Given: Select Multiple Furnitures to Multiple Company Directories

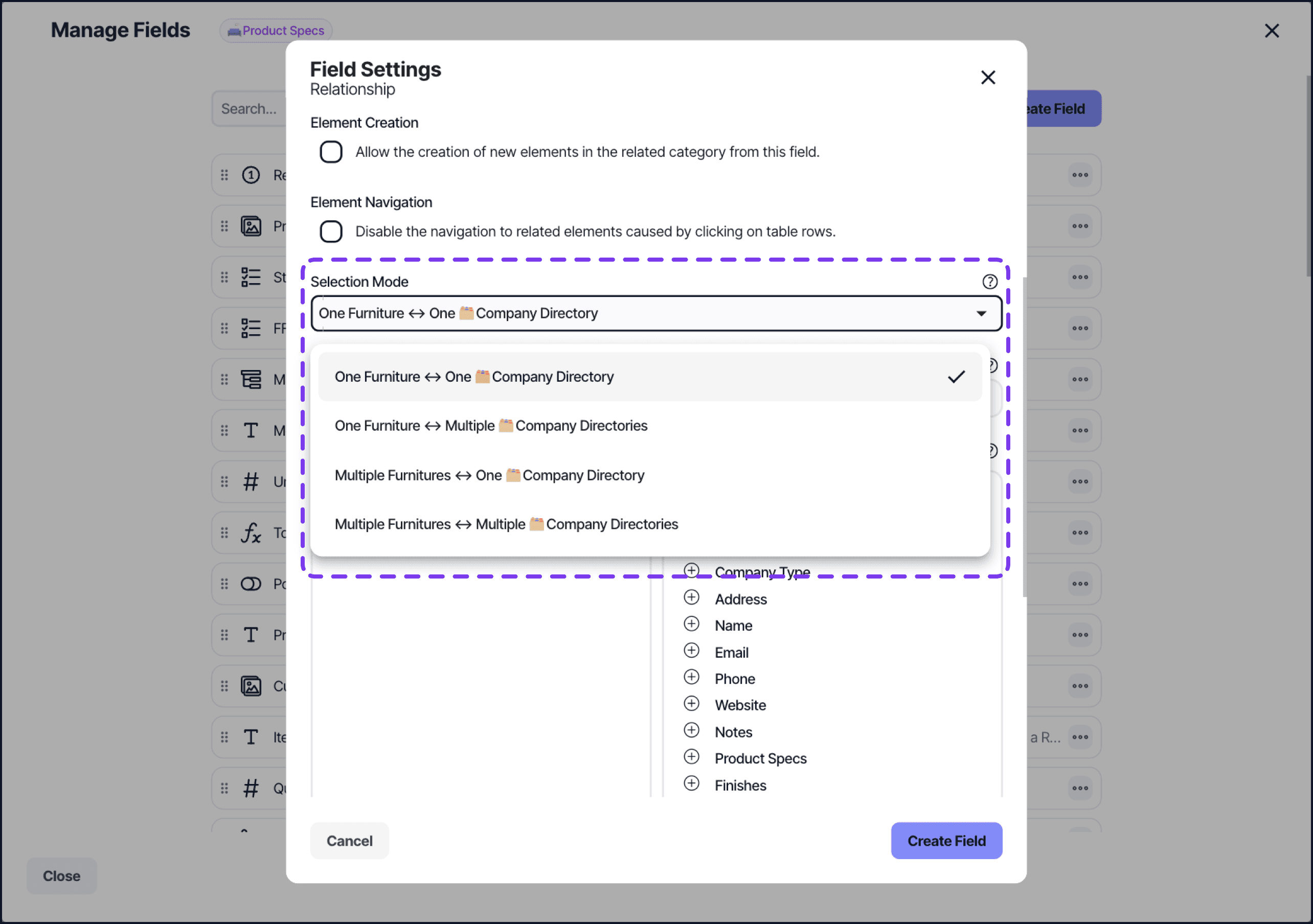Looking at the screenshot, I should [x=506, y=524].
